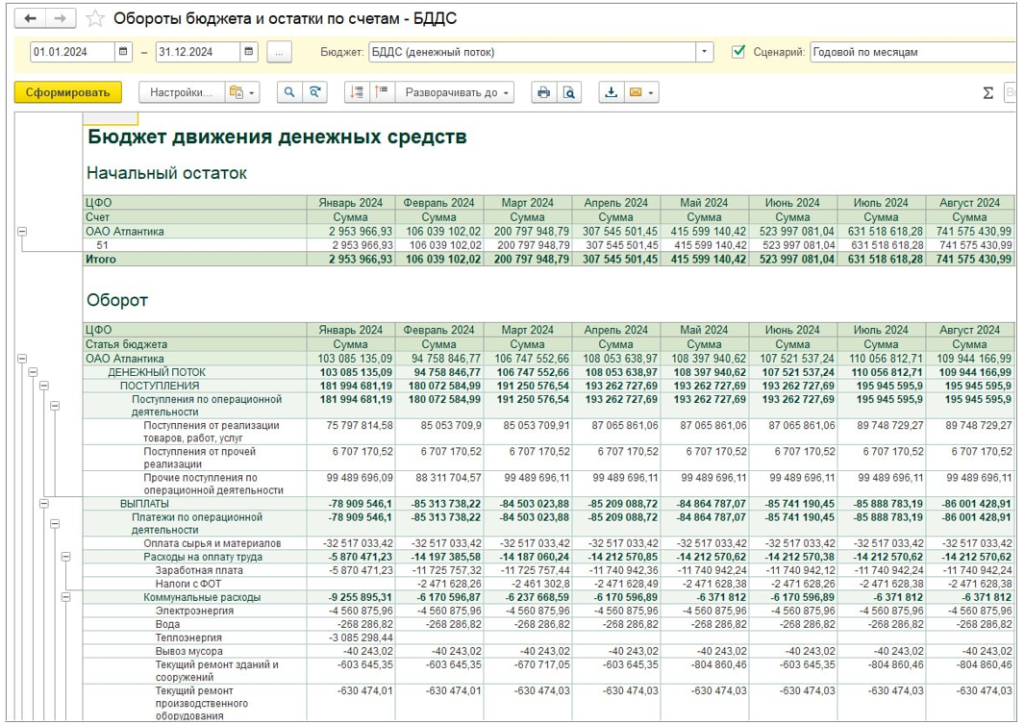The width and height of the screenshot is (1024, 725).
Task: Collapse the ВЫПЛАТЫ tree group
Action: (44, 503)
